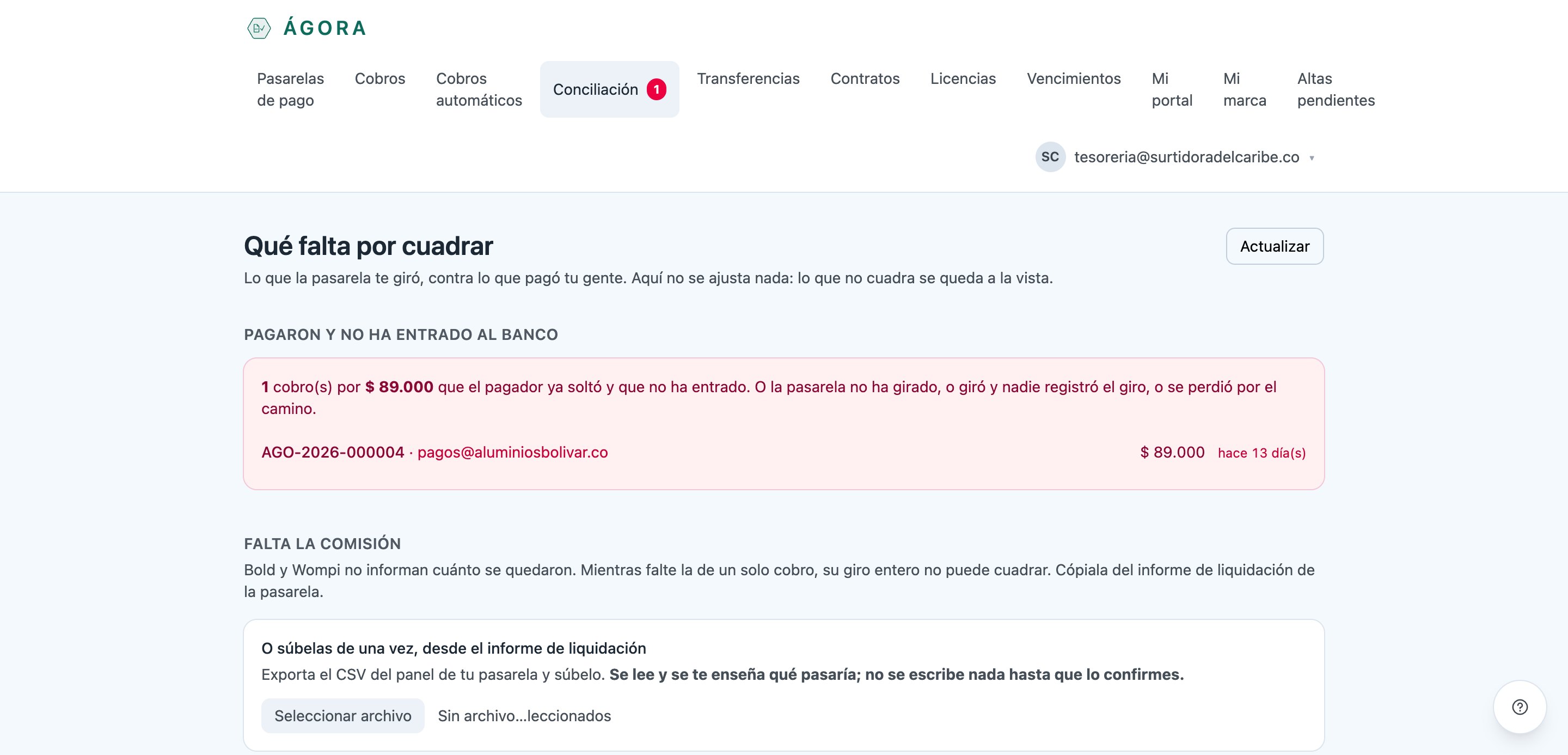Click the 'Qué falta por cuadrar' heading
1568x755 pixels.
click(368, 246)
